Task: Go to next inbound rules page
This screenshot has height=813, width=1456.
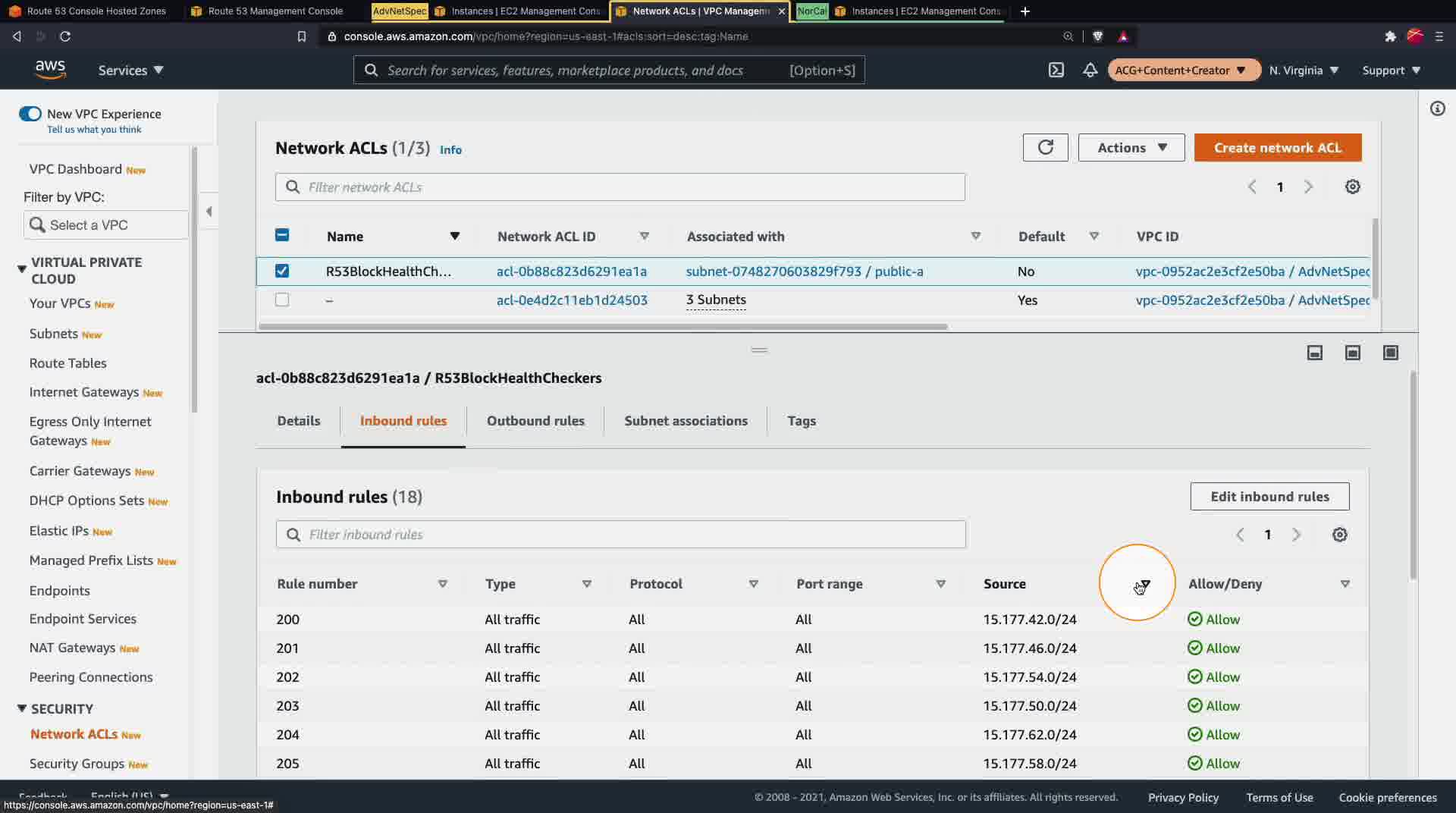Action: [1296, 535]
